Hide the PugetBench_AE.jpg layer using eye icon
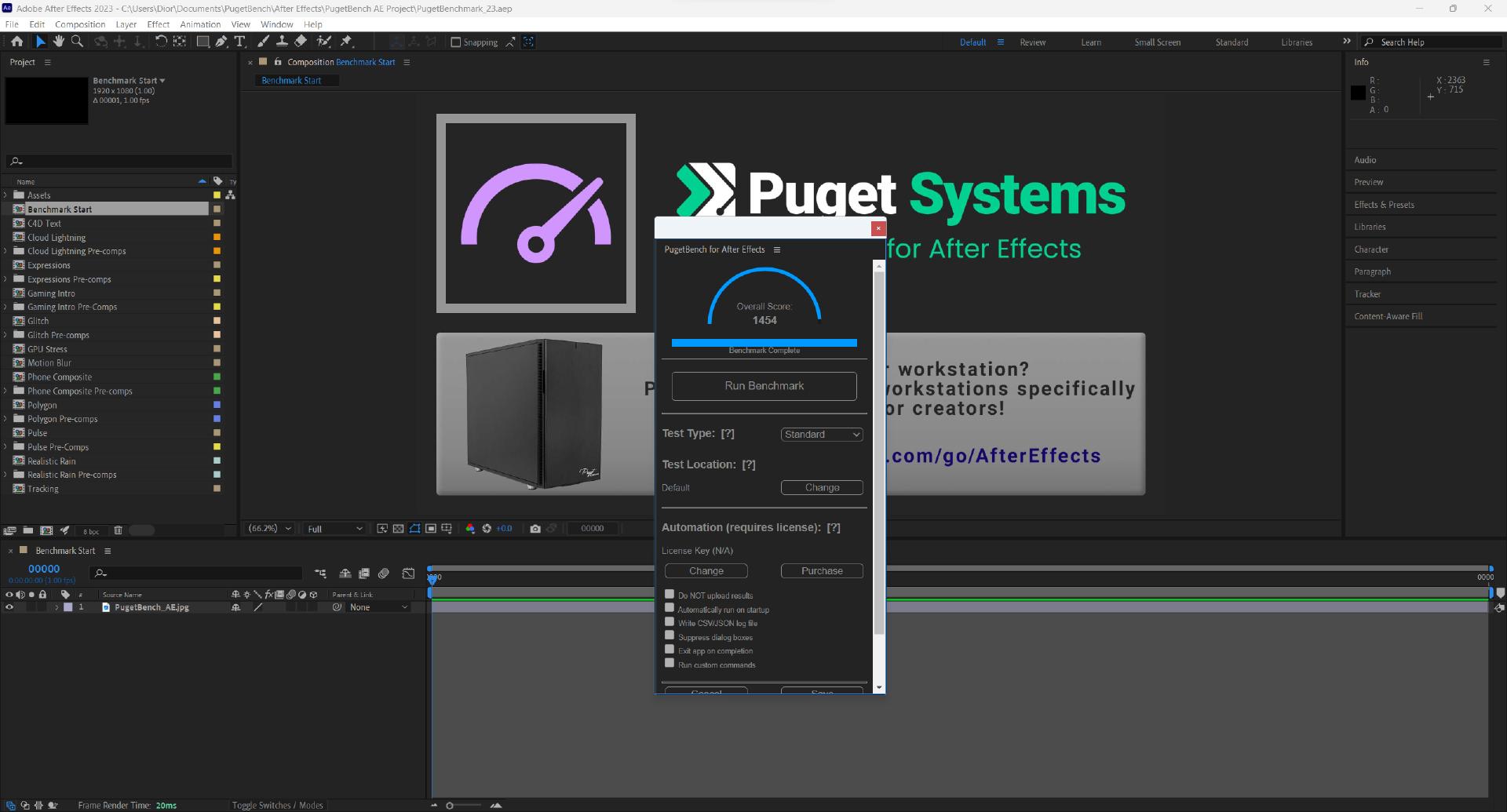1507x812 pixels. point(9,607)
